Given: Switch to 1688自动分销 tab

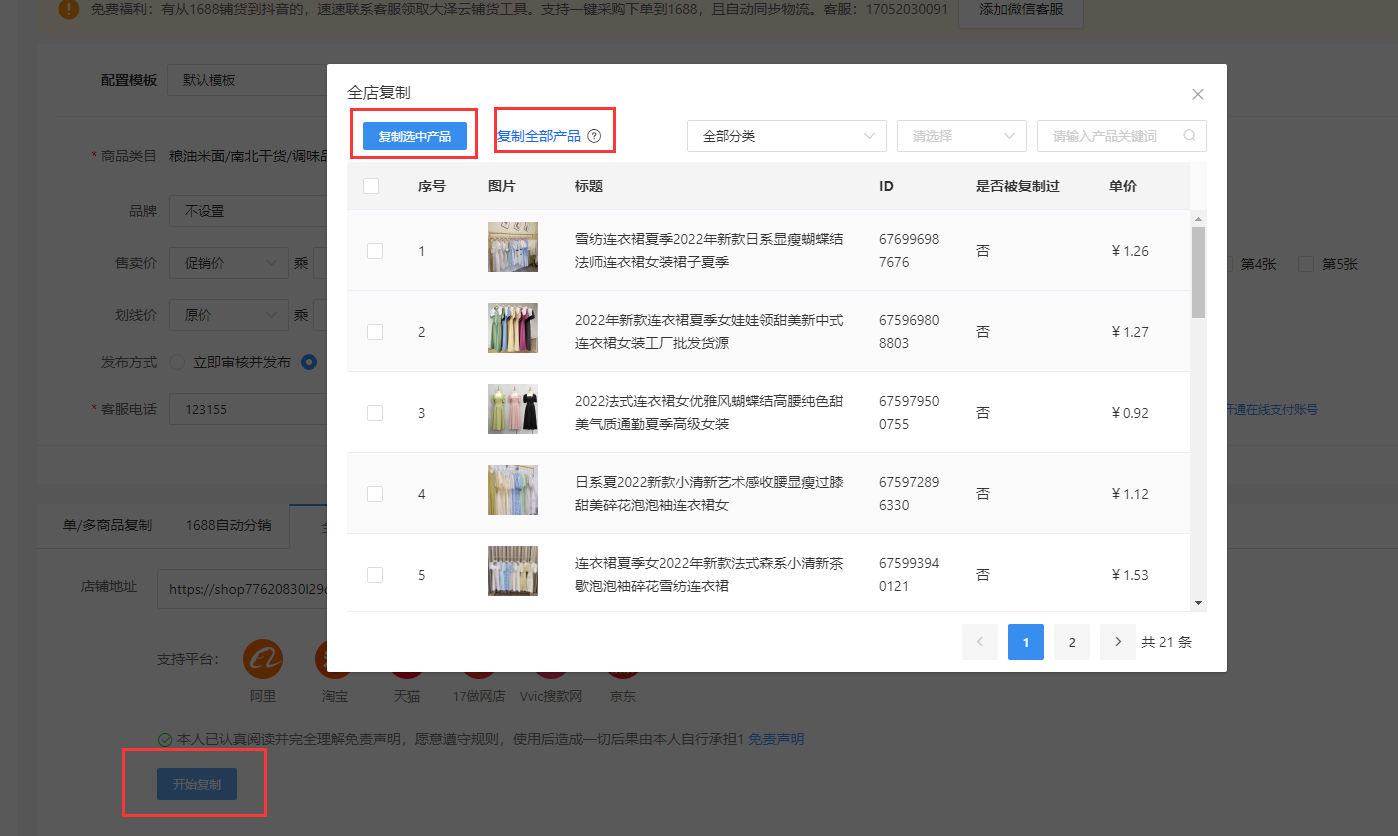Looking at the screenshot, I should 228,525.
